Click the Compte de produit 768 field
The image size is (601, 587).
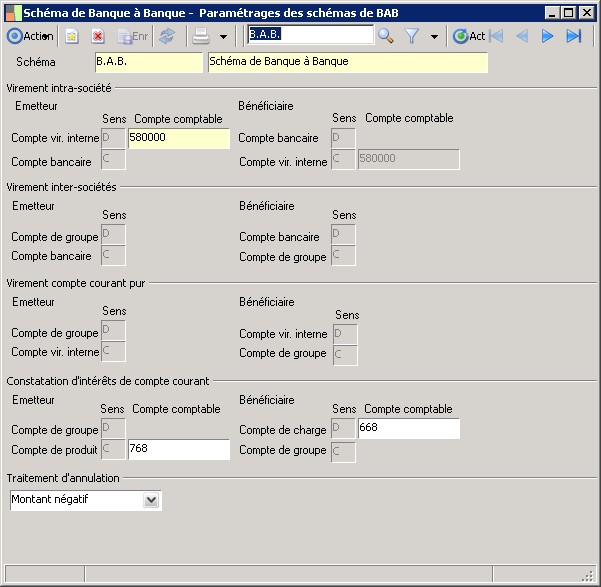tap(178, 450)
